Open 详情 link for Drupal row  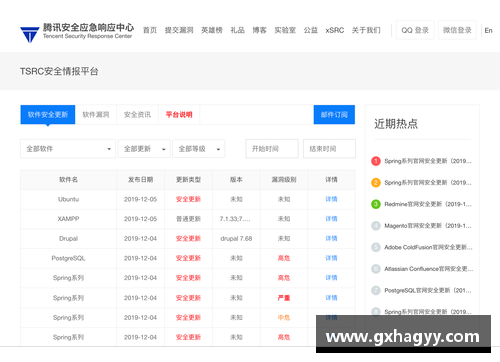331,238
